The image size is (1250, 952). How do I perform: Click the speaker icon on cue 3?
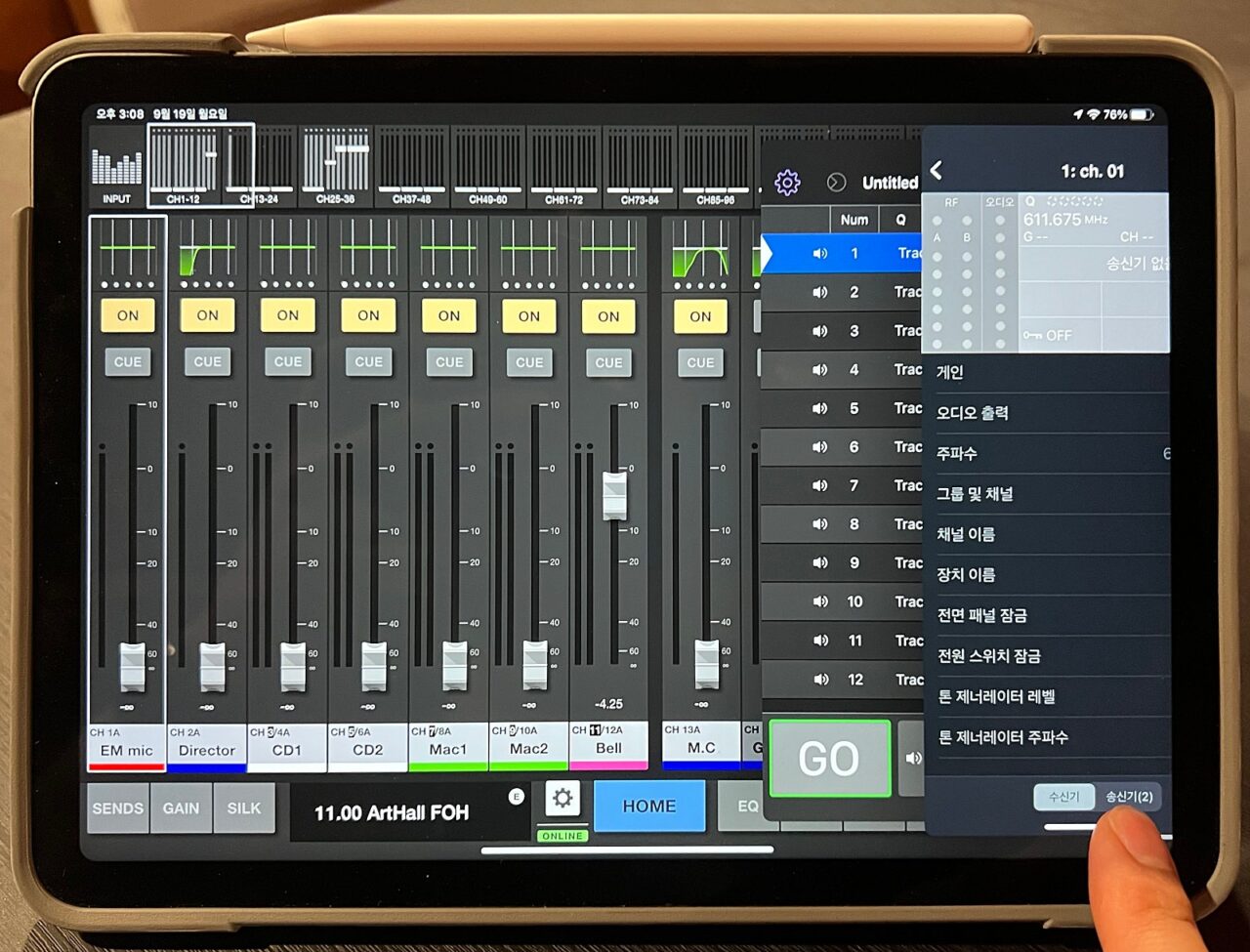[x=820, y=331]
